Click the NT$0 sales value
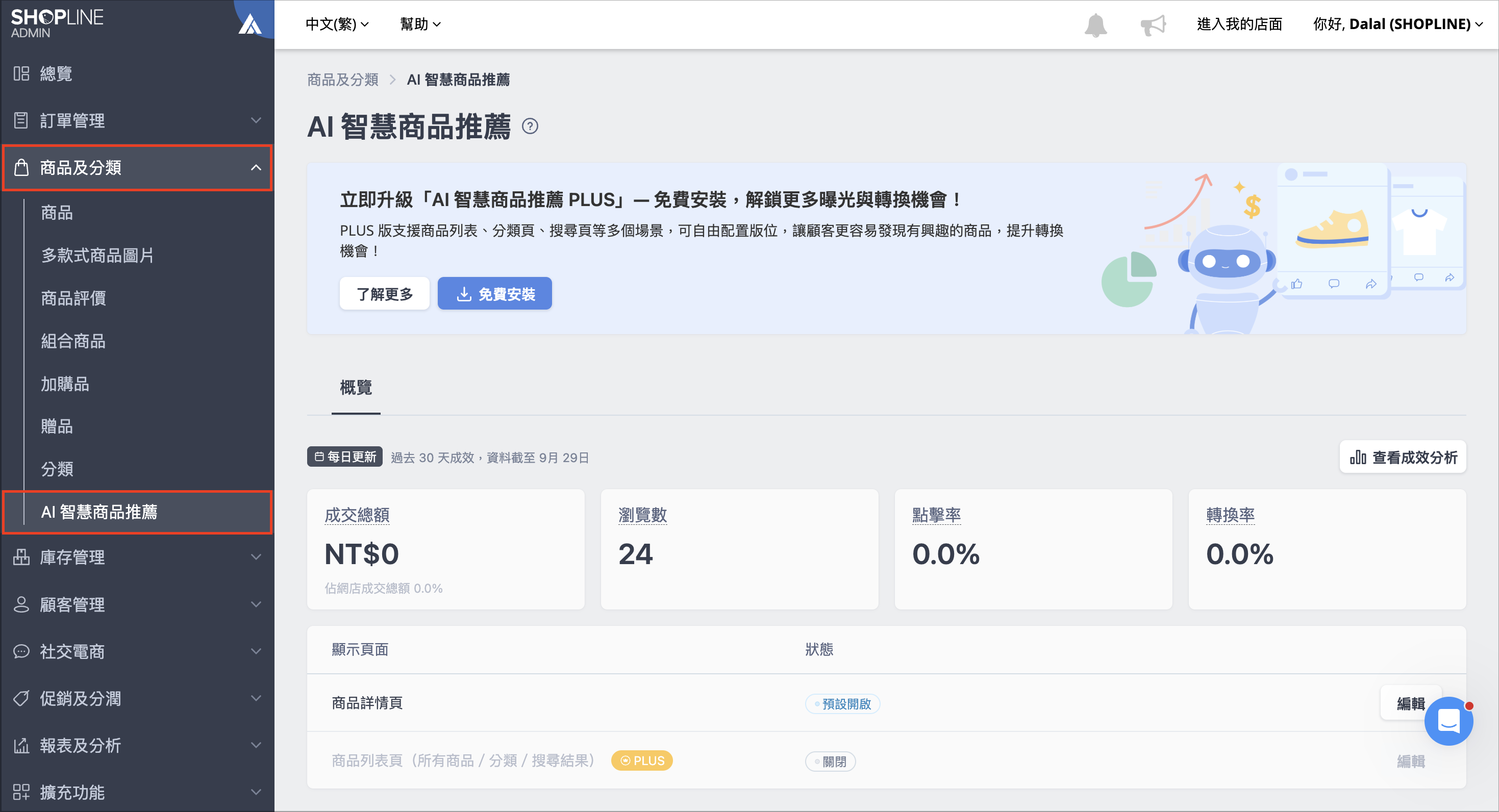 [x=362, y=554]
